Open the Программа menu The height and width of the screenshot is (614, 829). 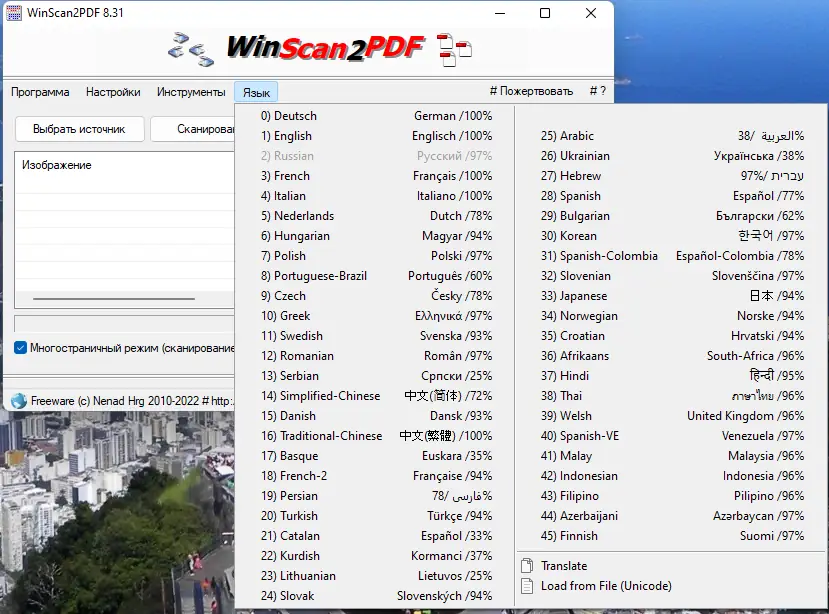pos(40,92)
